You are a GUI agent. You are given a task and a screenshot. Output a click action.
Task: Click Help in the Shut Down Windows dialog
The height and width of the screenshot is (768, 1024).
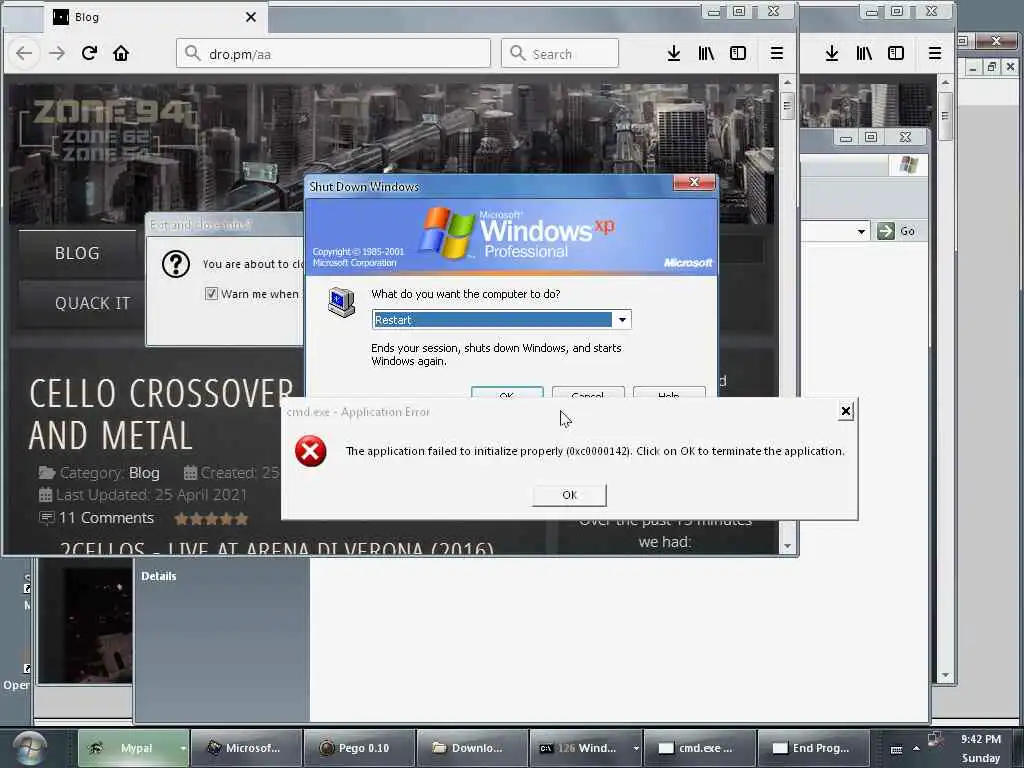tap(669, 392)
